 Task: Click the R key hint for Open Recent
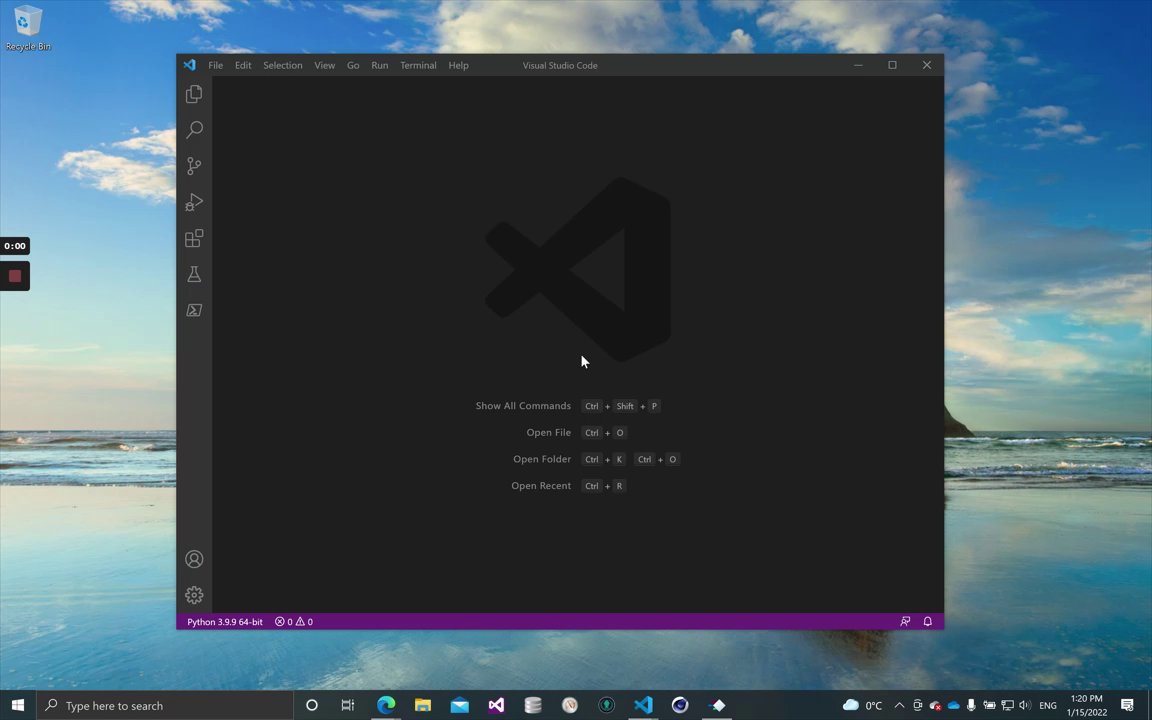619,486
